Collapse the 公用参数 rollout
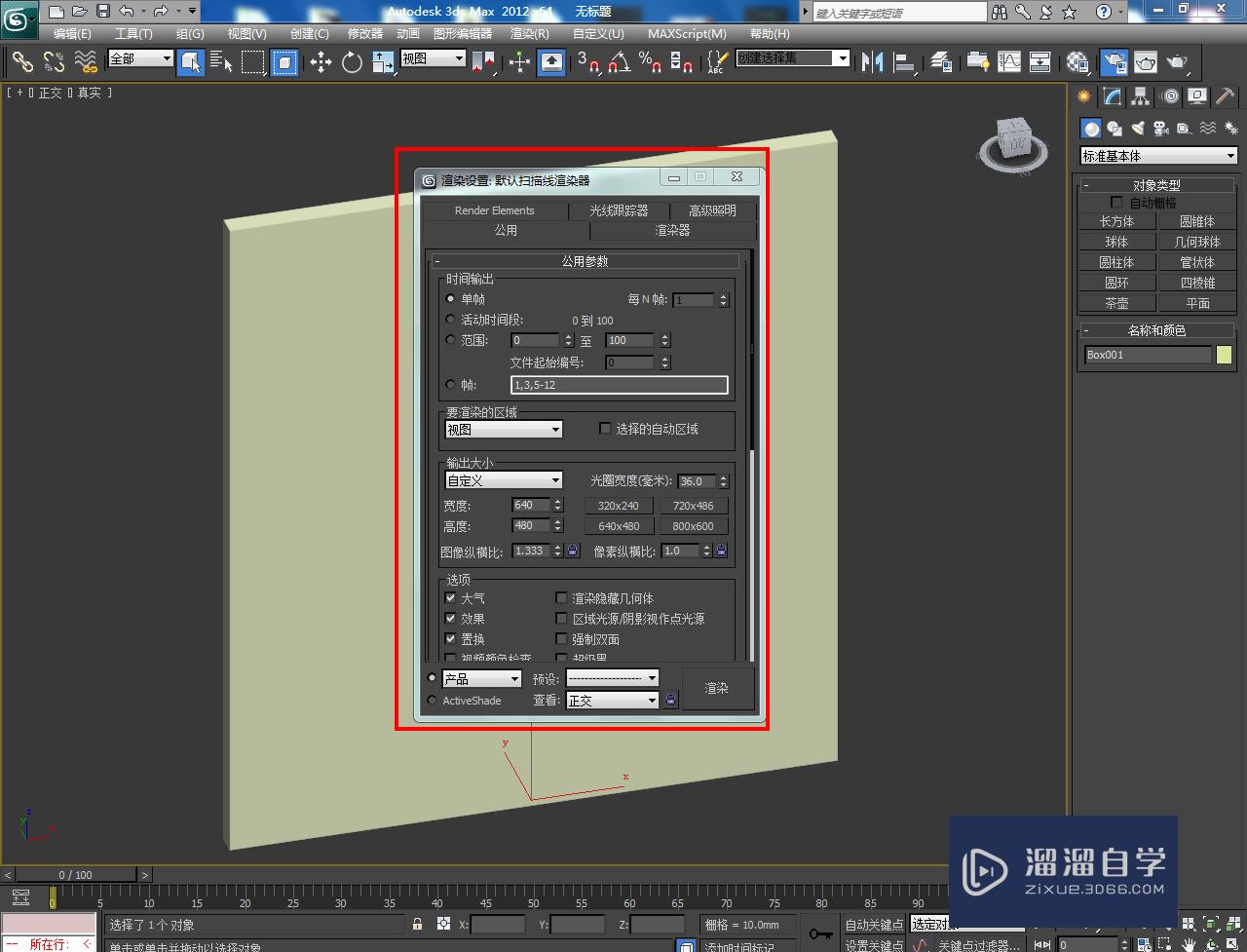This screenshot has height=952, width=1247. (586, 261)
